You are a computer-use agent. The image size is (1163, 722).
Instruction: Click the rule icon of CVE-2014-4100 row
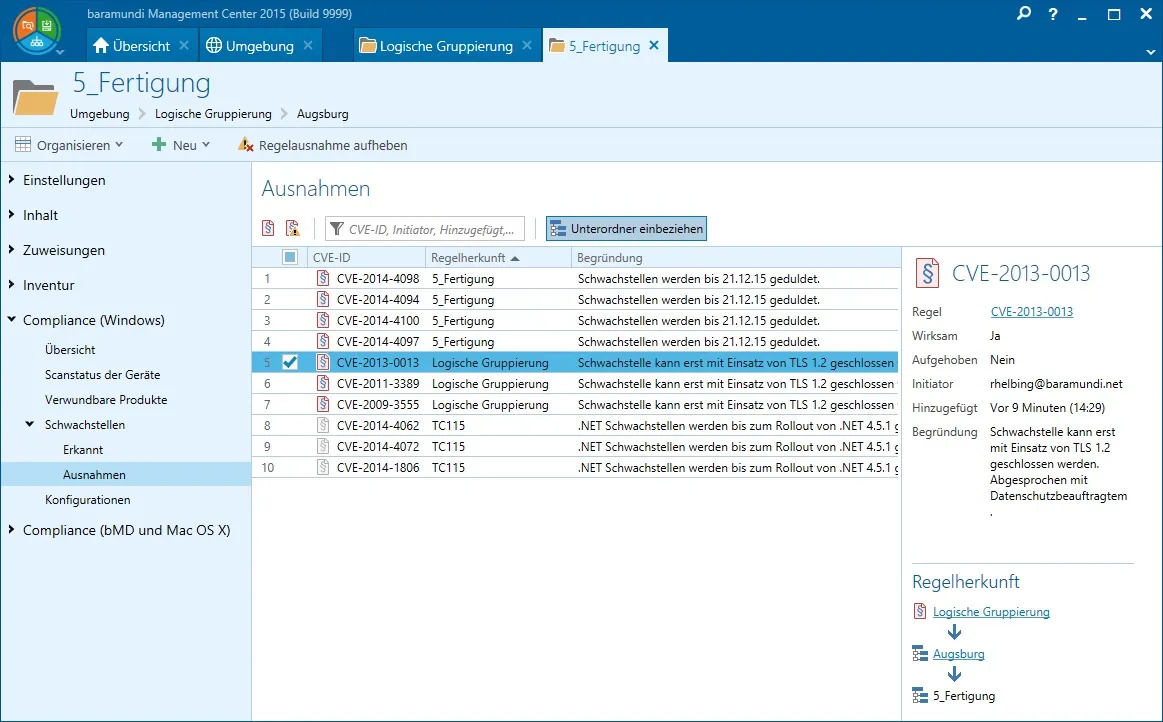tap(323, 320)
